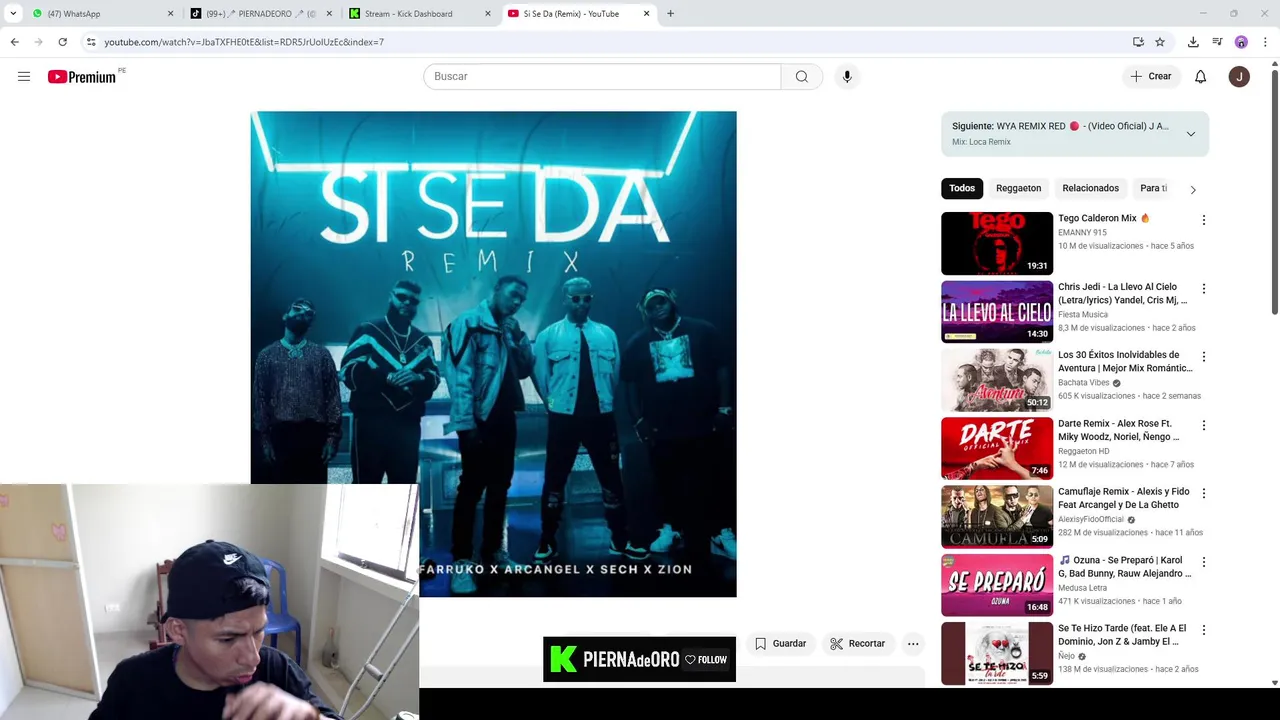Open Camuflaje Remix video thumbnail
Image resolution: width=1280 pixels, height=720 pixels.
(x=997, y=517)
